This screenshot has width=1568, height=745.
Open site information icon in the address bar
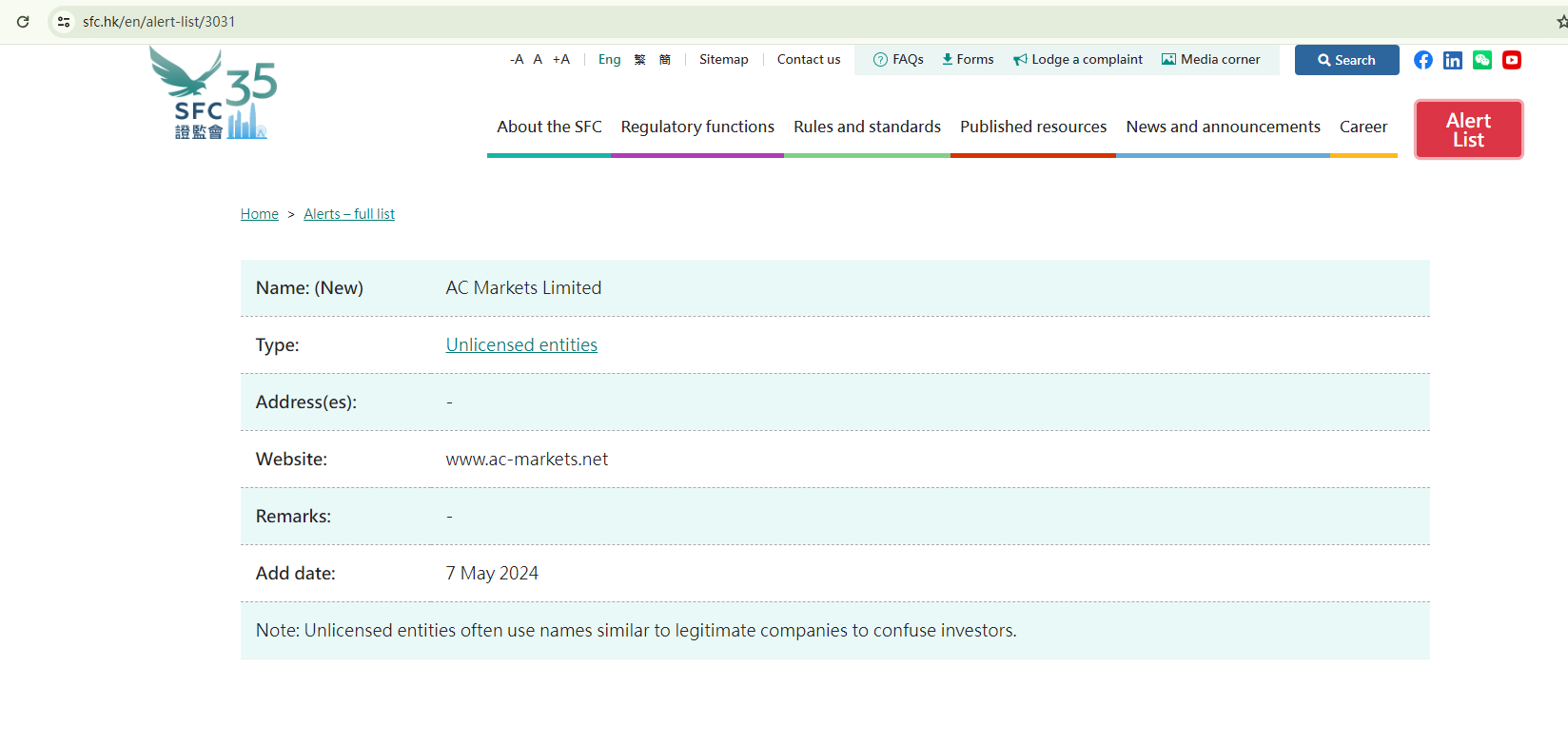click(x=64, y=22)
